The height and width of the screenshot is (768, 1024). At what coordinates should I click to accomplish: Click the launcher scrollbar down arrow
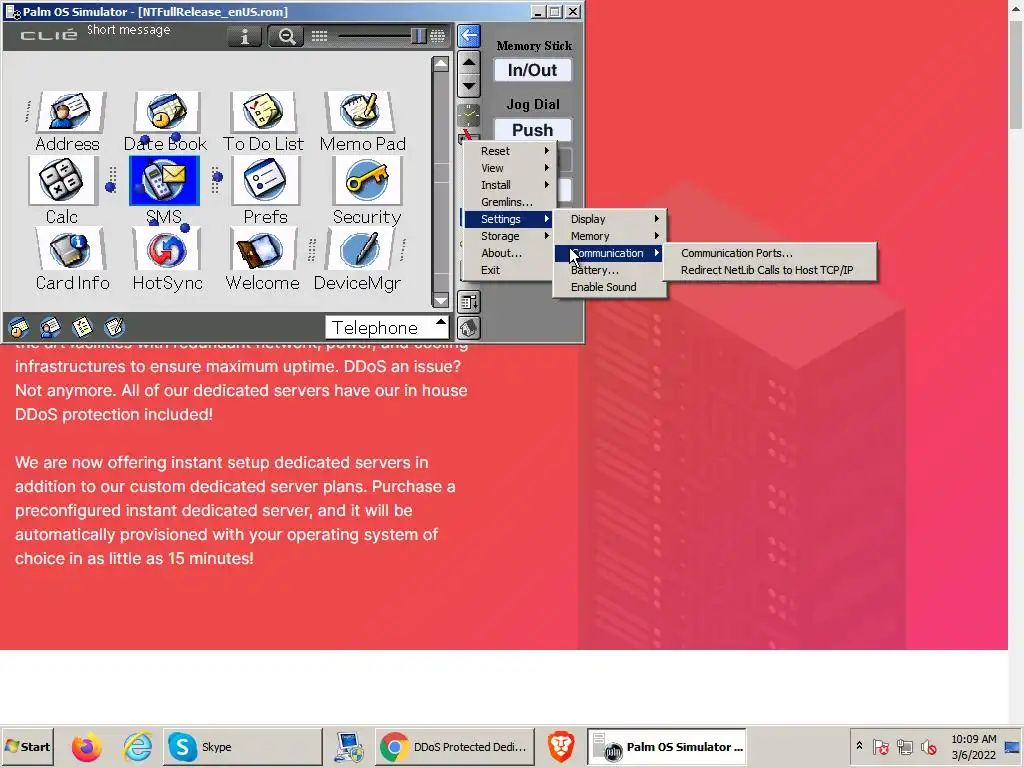tap(441, 300)
